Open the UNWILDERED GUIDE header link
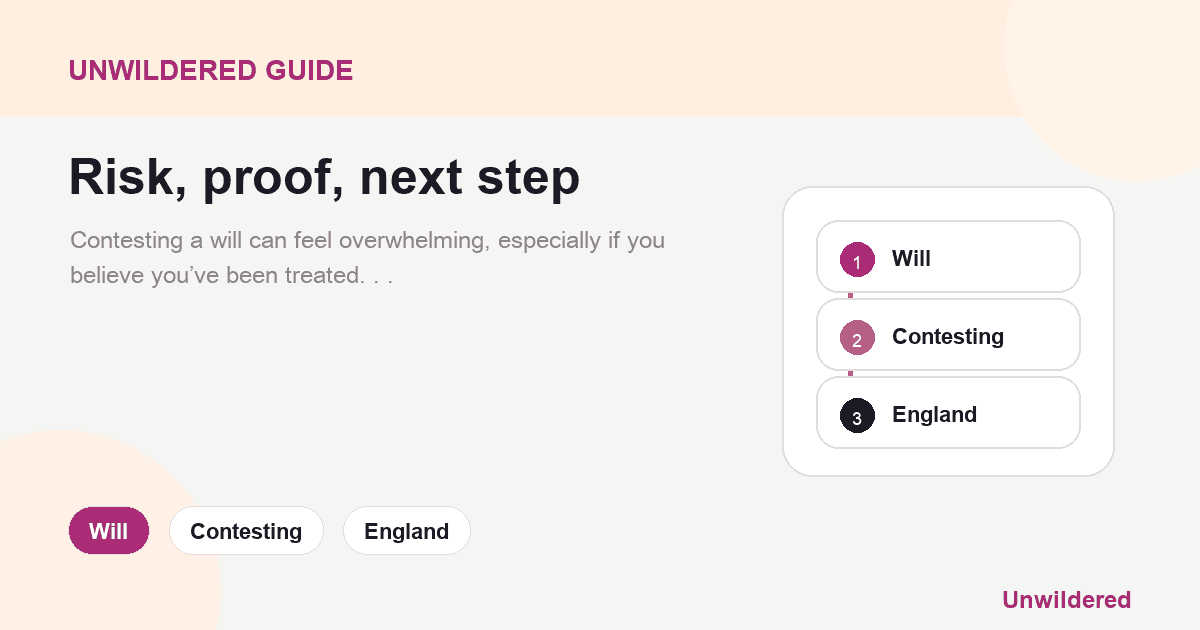The width and height of the screenshot is (1200, 630). tap(211, 71)
